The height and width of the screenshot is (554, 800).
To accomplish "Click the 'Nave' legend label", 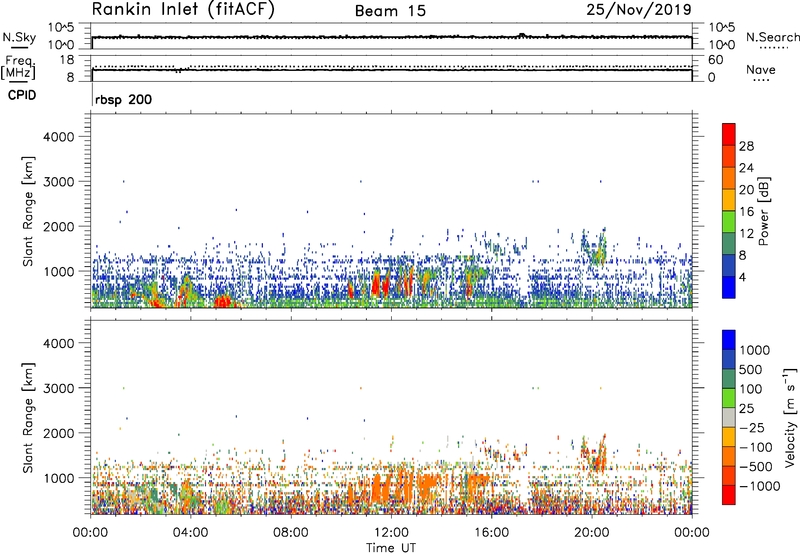I will click(x=761, y=70).
